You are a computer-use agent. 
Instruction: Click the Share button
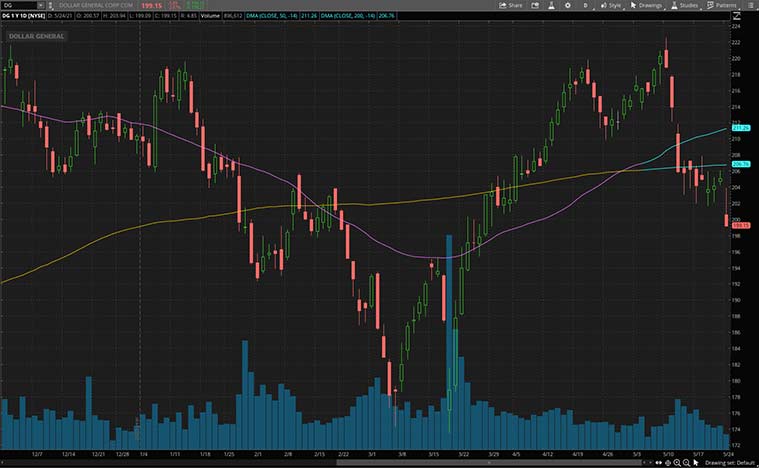point(511,5)
